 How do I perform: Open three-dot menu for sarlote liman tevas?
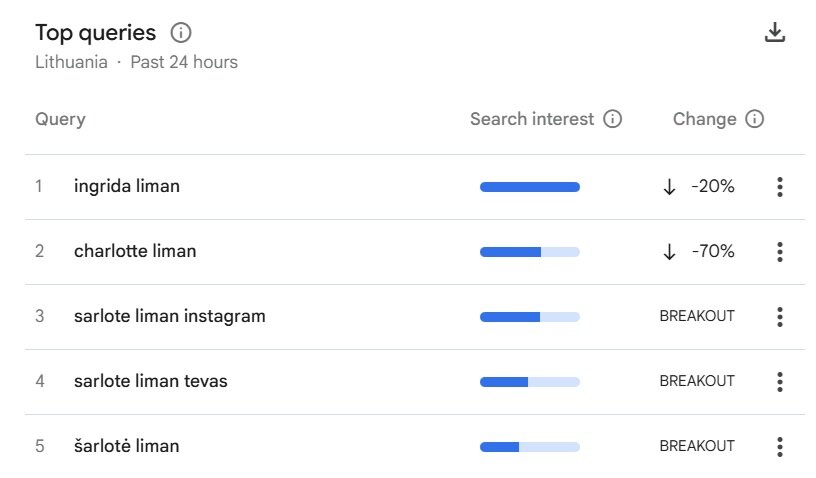tap(779, 382)
